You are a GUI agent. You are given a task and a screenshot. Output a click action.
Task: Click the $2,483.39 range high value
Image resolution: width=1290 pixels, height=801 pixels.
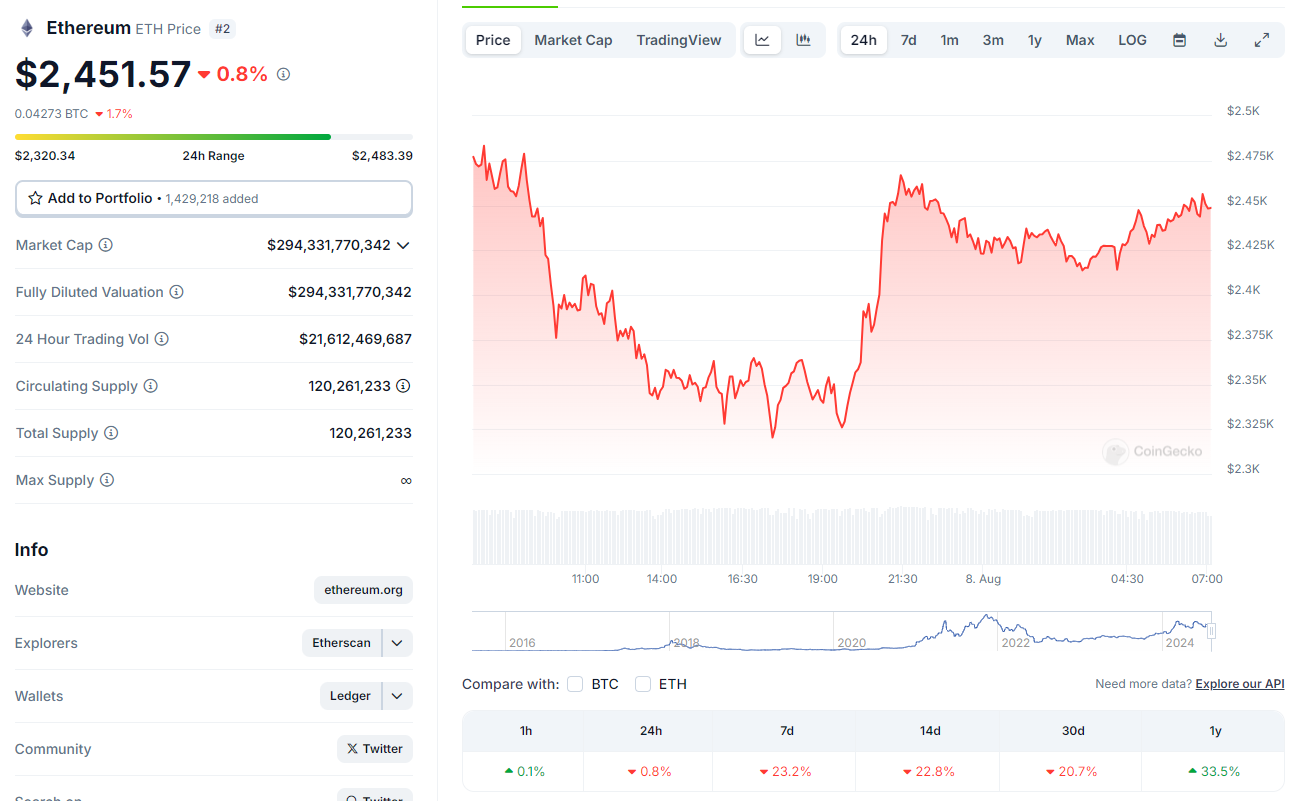(x=382, y=156)
